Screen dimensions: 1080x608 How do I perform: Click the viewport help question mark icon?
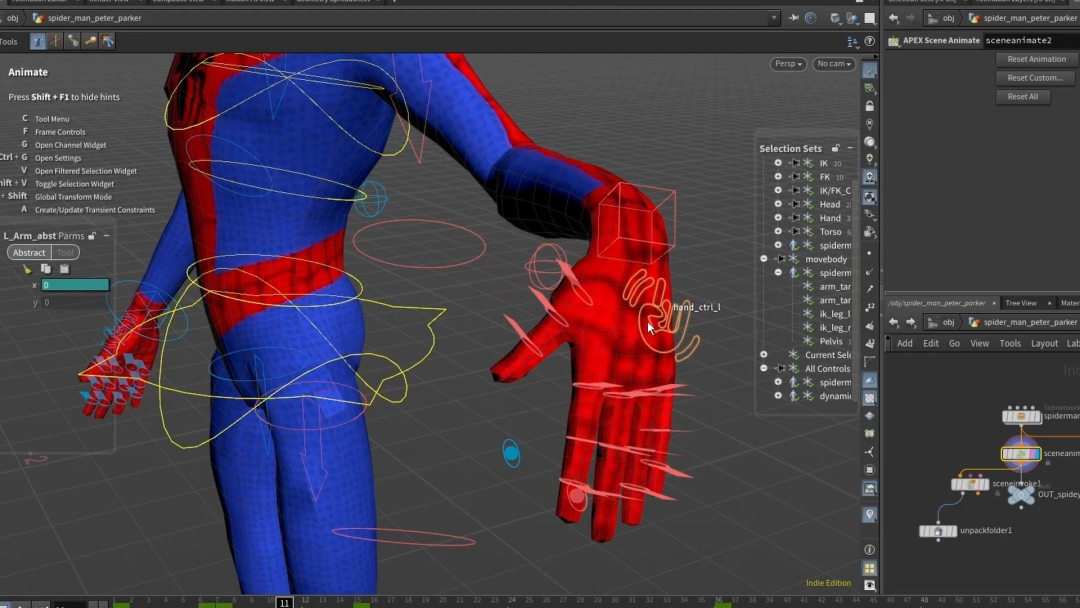870,42
